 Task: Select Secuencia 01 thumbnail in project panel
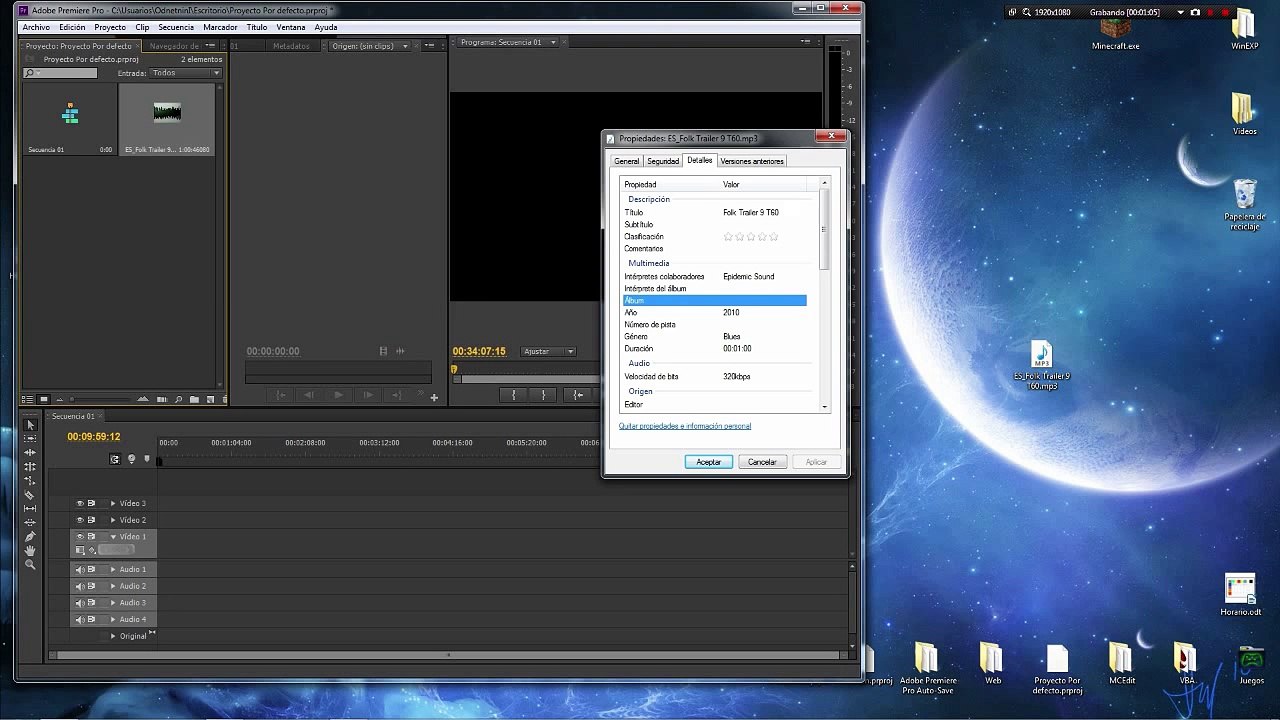click(x=70, y=113)
